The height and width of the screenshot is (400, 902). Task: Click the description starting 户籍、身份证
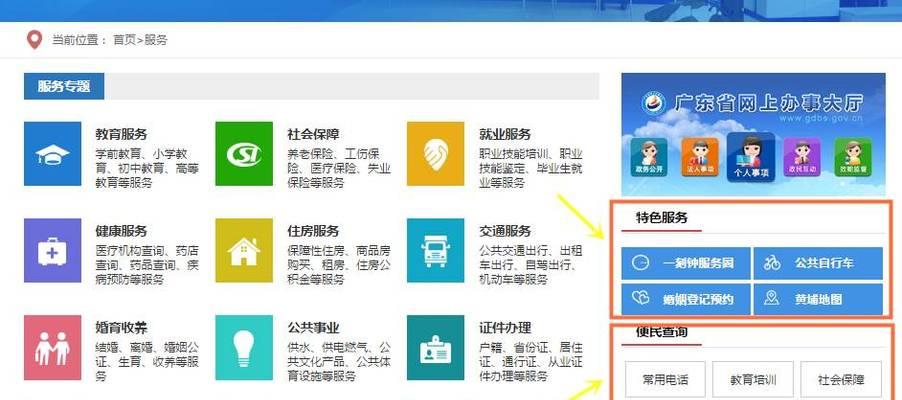(530, 362)
